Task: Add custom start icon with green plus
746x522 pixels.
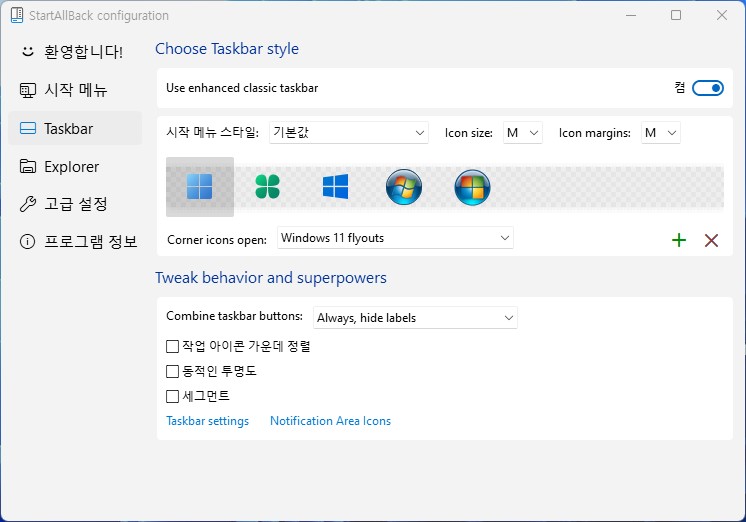Action: point(679,240)
